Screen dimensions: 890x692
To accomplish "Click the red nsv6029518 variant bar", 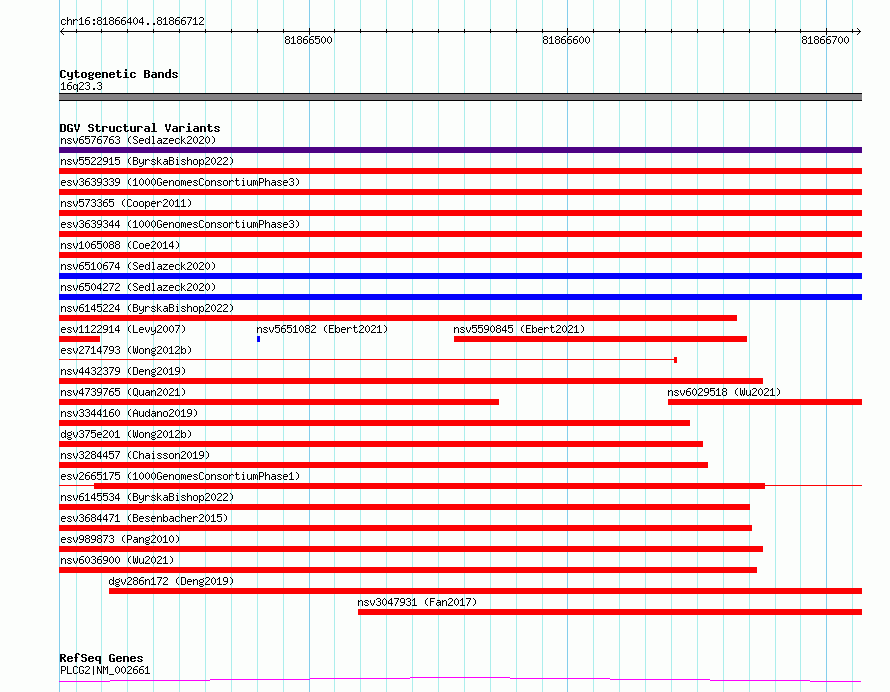I will tap(765, 402).
